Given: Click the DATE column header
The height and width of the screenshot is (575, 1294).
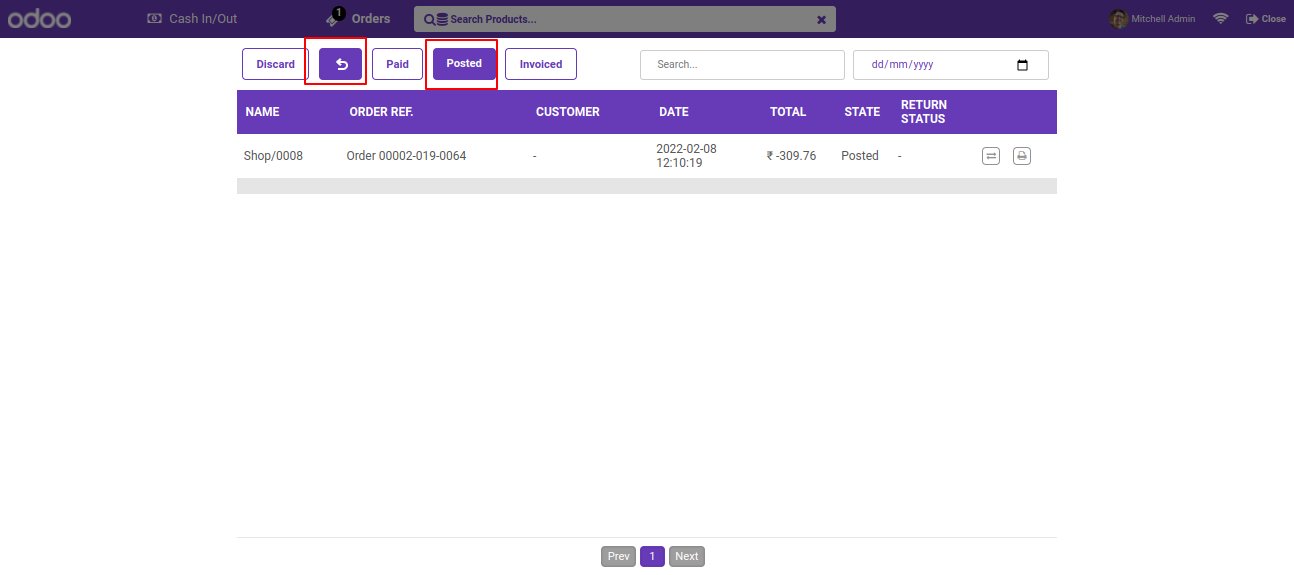Looking at the screenshot, I should click(674, 112).
